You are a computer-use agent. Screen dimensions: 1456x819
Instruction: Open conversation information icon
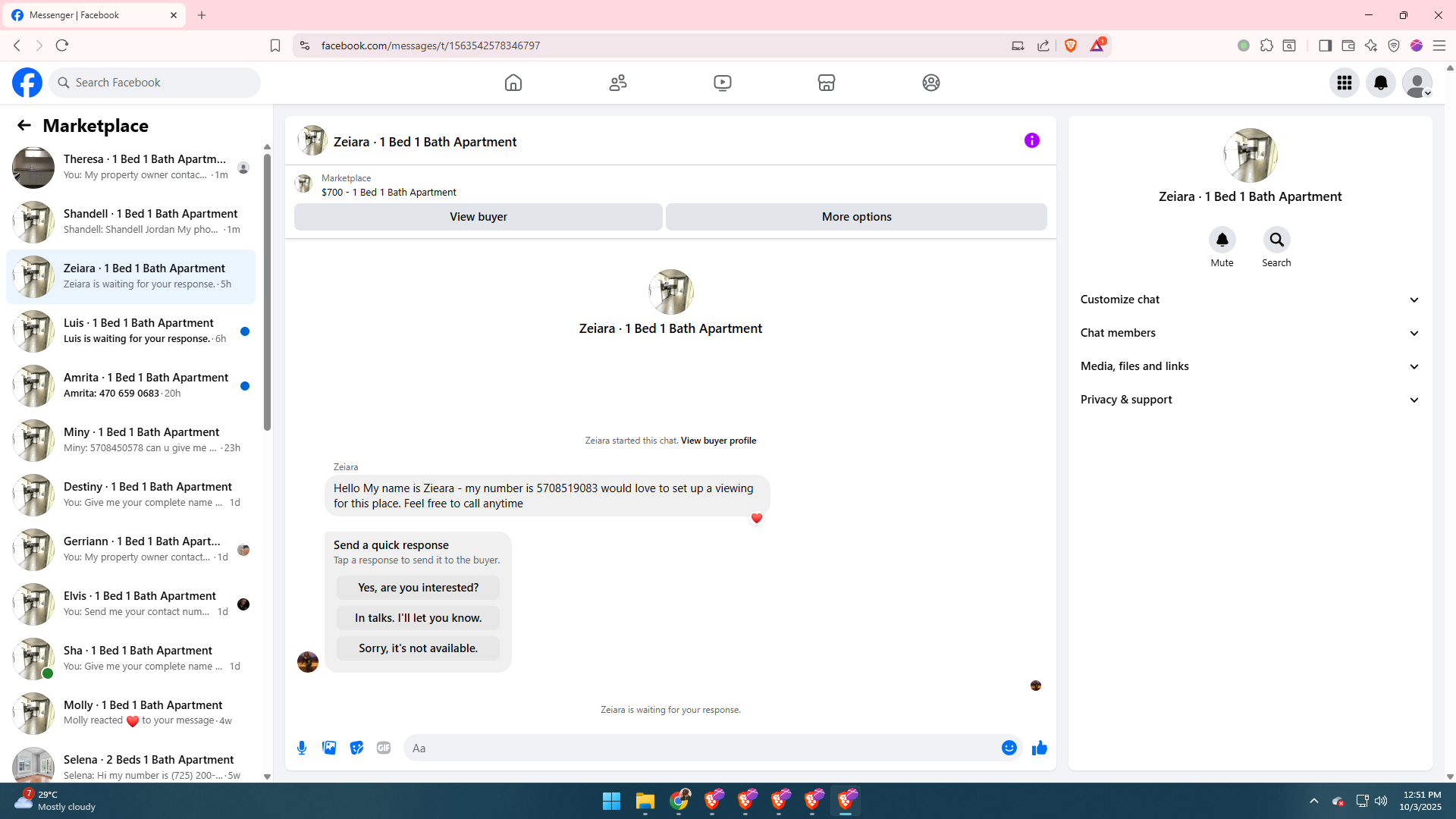1032,140
